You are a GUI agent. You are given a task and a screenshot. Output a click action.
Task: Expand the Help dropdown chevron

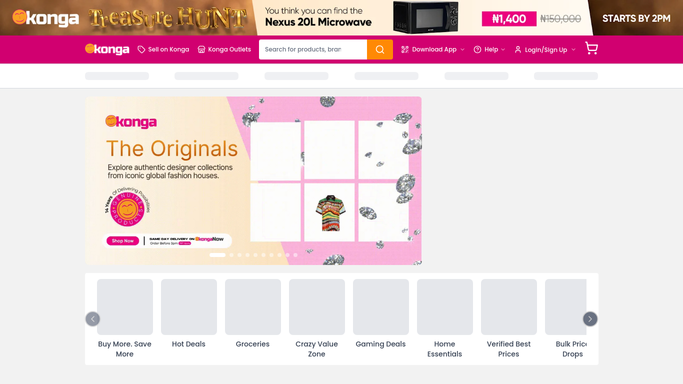503,50
